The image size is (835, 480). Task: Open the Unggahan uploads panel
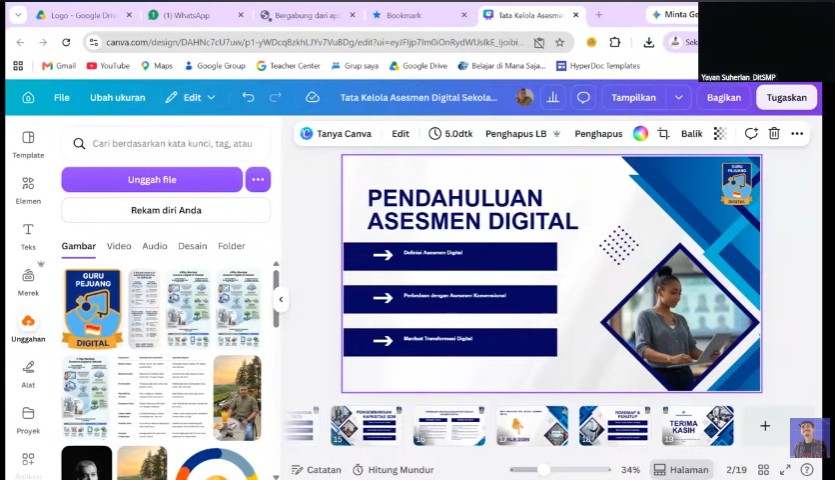[x=28, y=328]
